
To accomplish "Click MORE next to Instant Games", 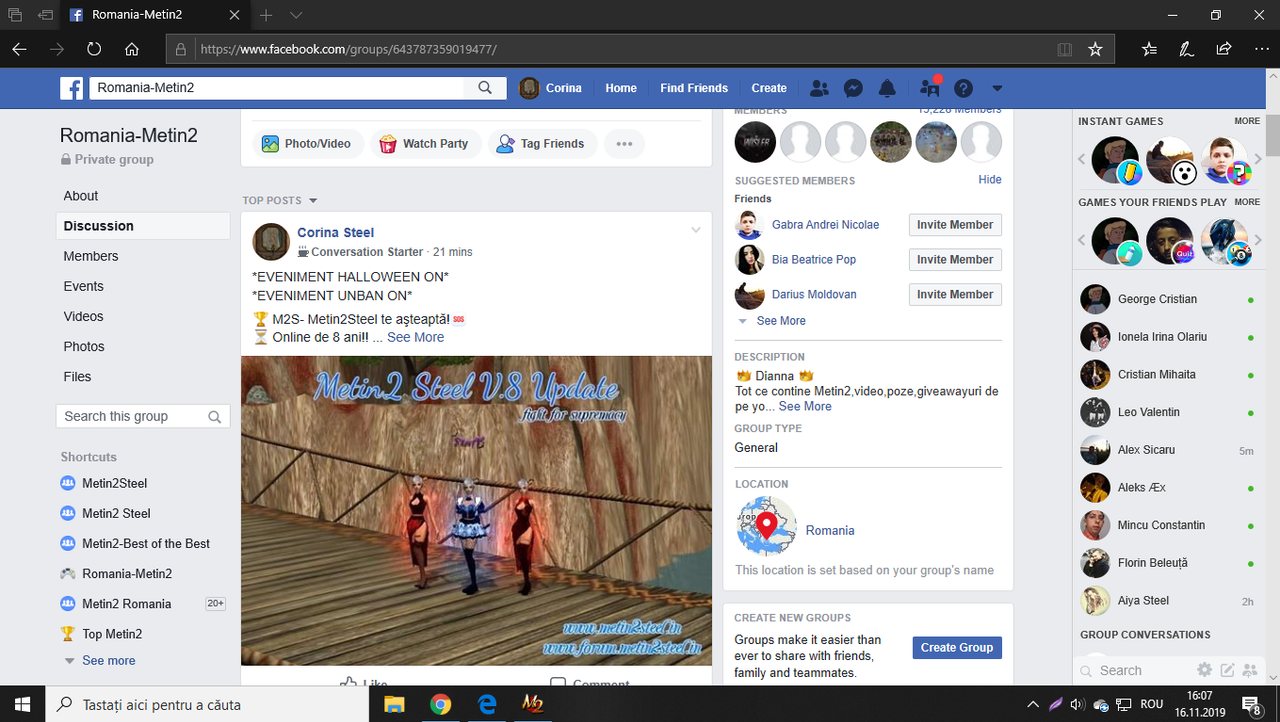I will (x=1247, y=121).
